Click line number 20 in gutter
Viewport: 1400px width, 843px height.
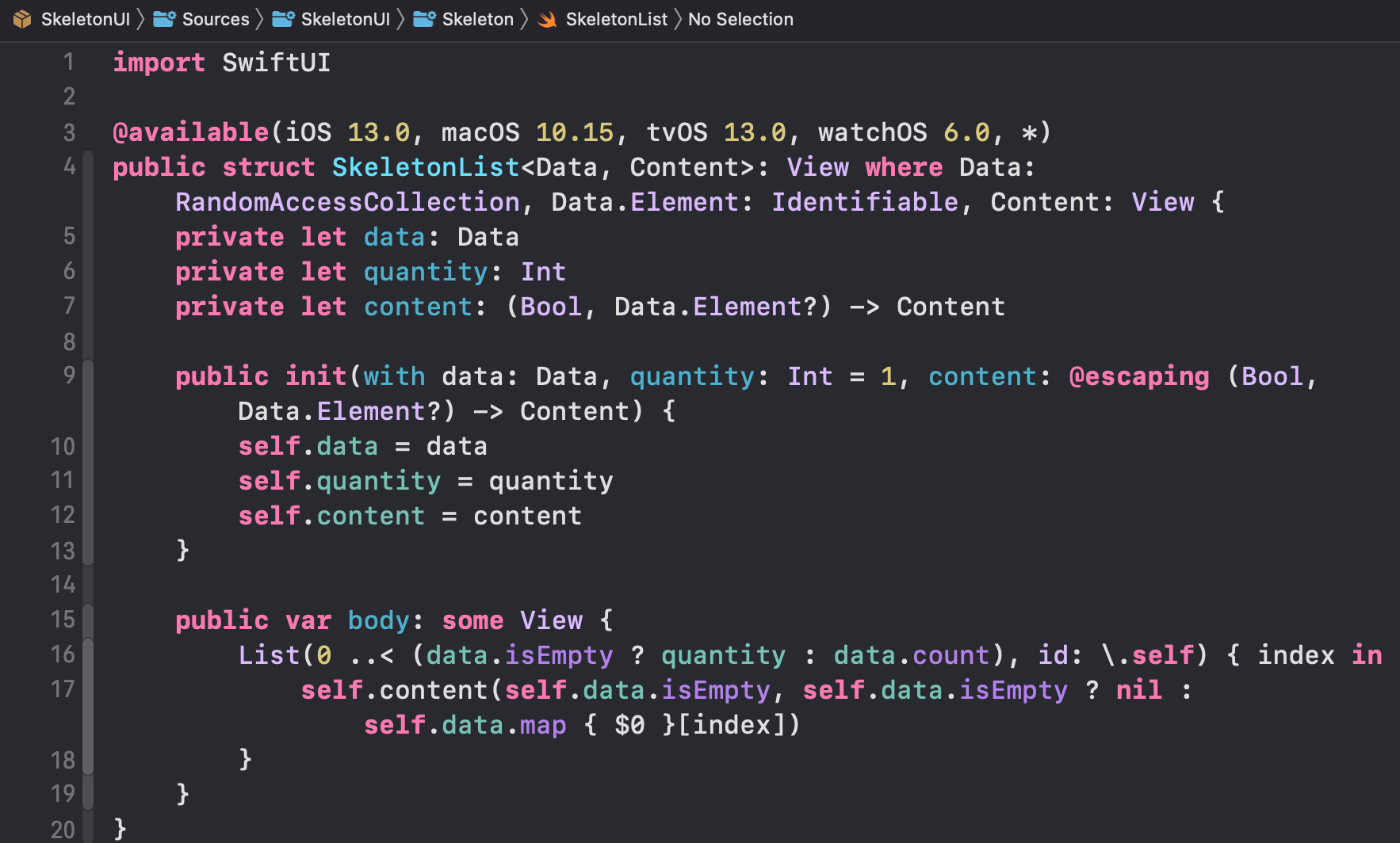63,830
